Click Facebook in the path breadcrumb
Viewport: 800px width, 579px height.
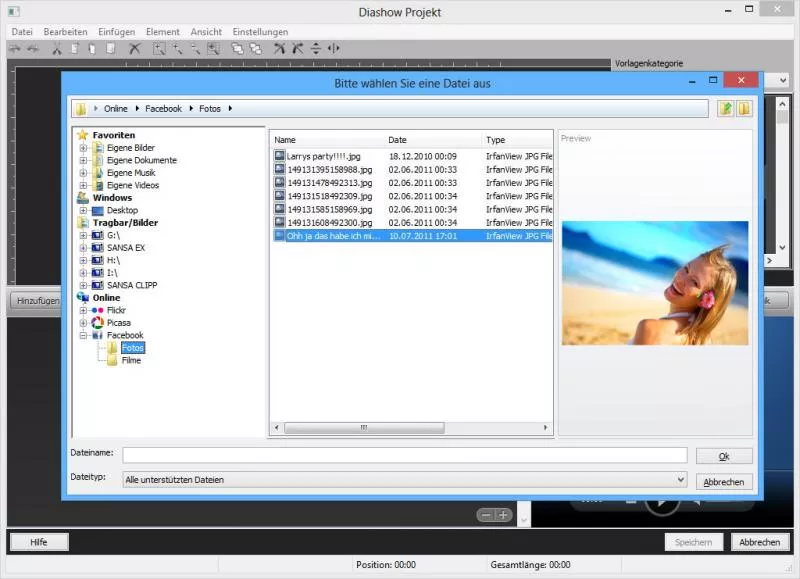(163, 109)
